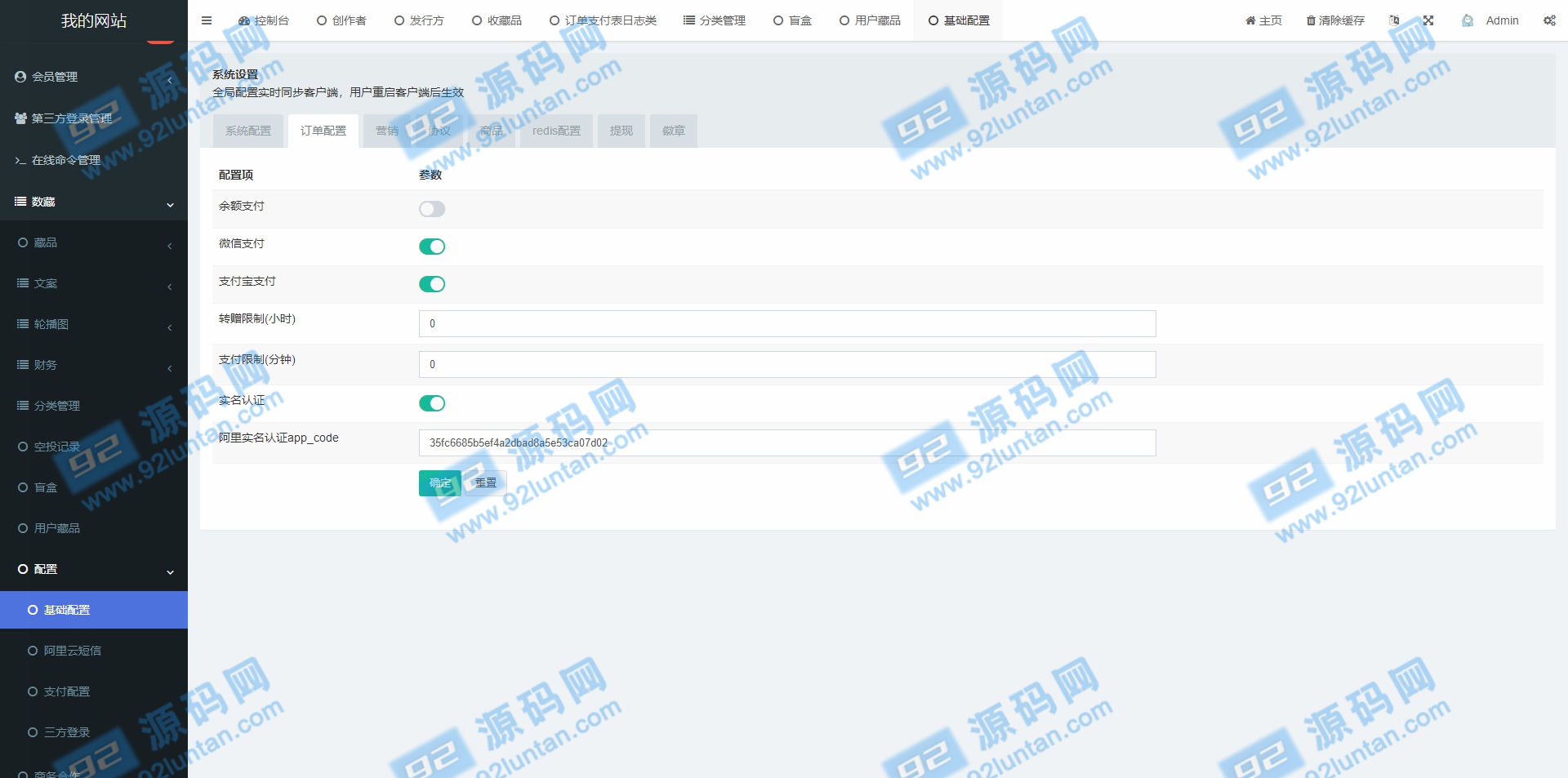Expand the 轮播图 submenu arrow
The width and height of the screenshot is (1568, 778).
tap(170, 327)
